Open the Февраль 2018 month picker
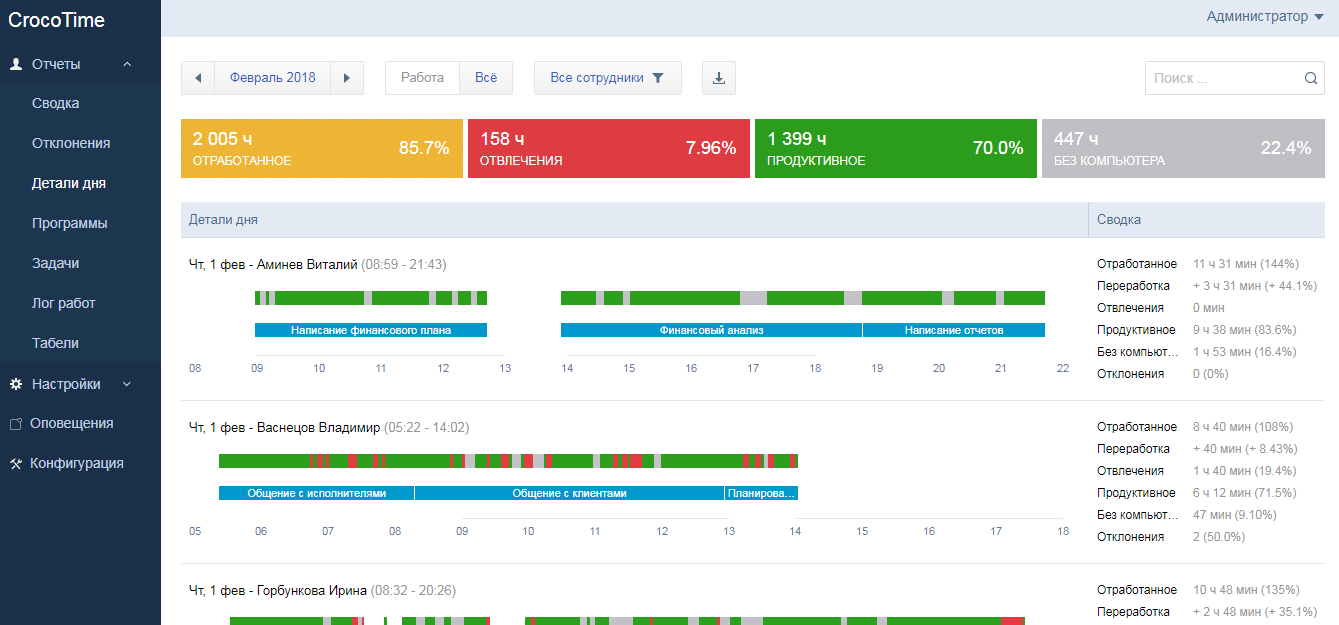 click(x=272, y=78)
